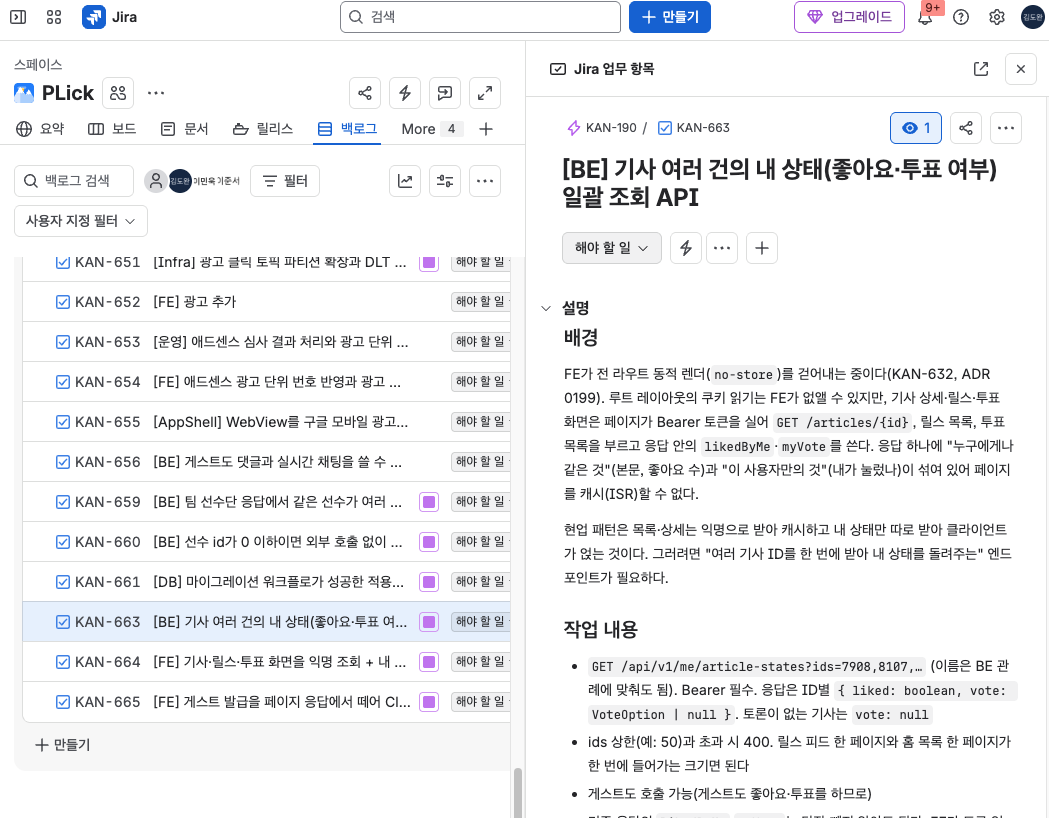Click the notifications bell icon

pyautogui.click(x=925, y=17)
